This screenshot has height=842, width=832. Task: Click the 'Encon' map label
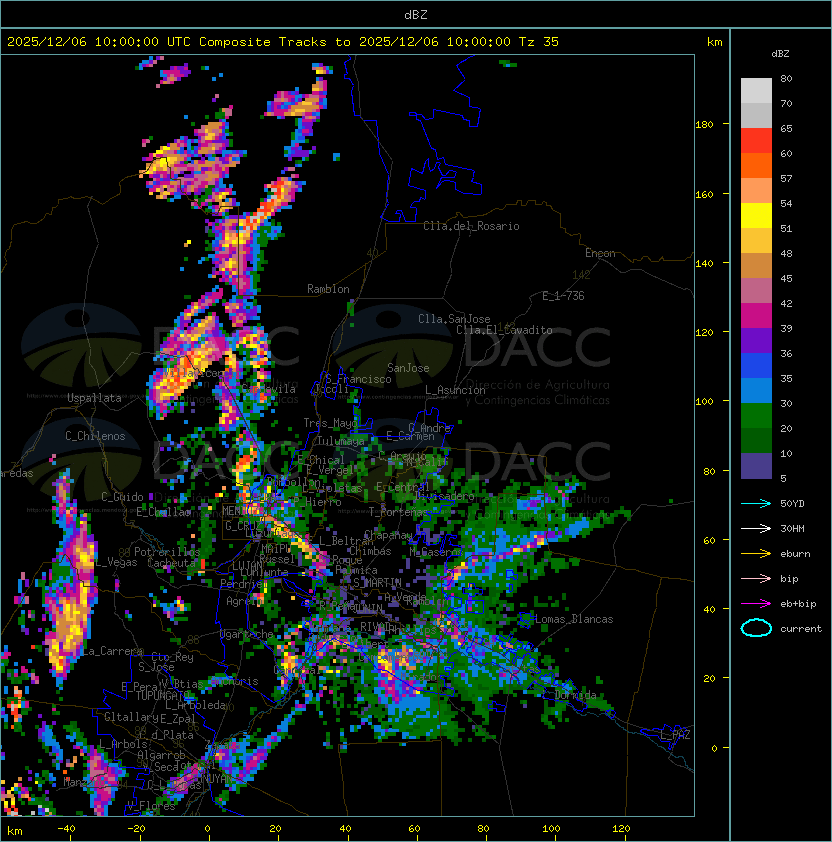pyautogui.click(x=600, y=253)
